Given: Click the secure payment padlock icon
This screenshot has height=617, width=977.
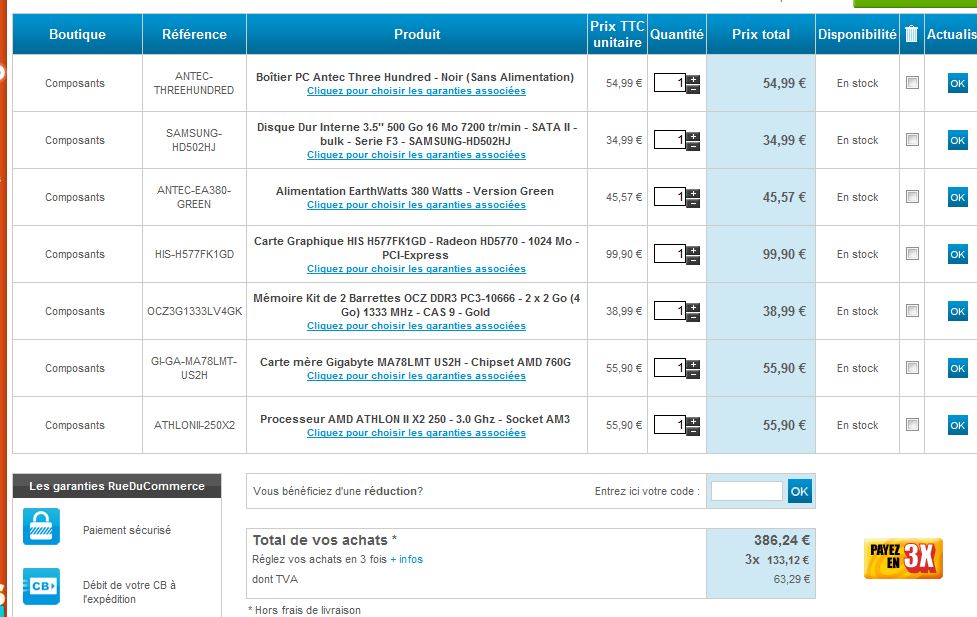Looking at the screenshot, I should (41, 527).
